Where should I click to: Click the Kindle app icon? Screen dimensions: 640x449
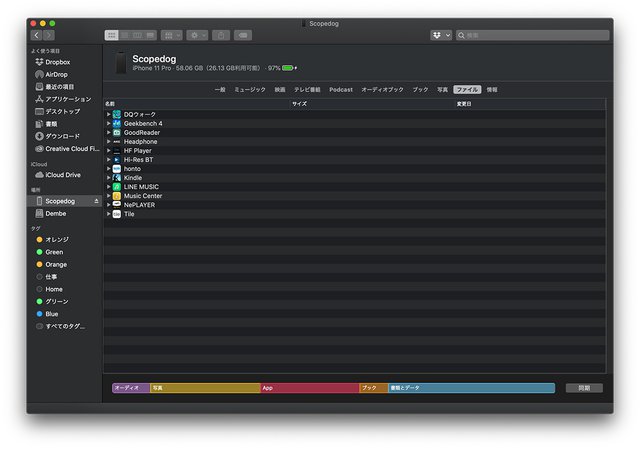pyautogui.click(x=117, y=178)
